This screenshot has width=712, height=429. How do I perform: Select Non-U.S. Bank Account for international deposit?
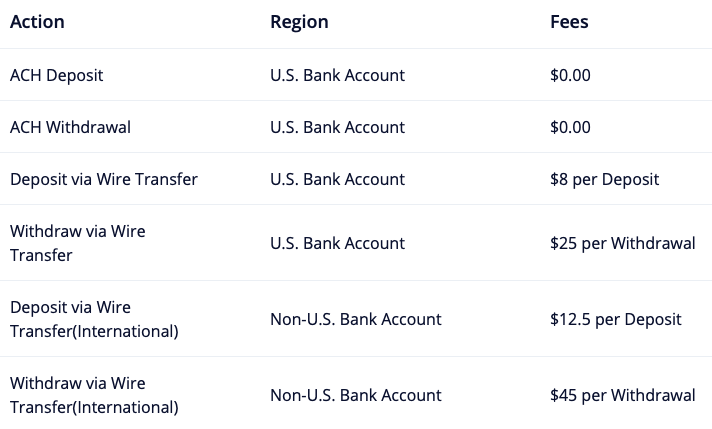coord(355,319)
